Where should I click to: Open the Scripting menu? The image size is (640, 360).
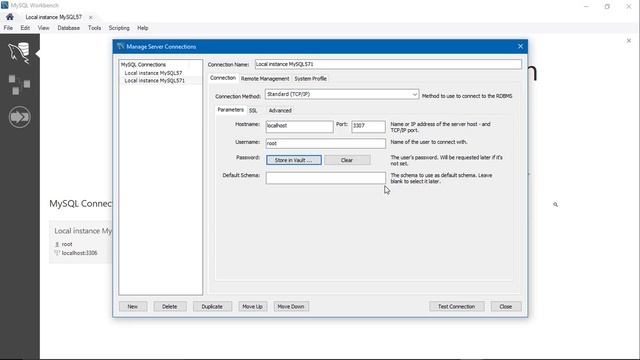coord(119,28)
